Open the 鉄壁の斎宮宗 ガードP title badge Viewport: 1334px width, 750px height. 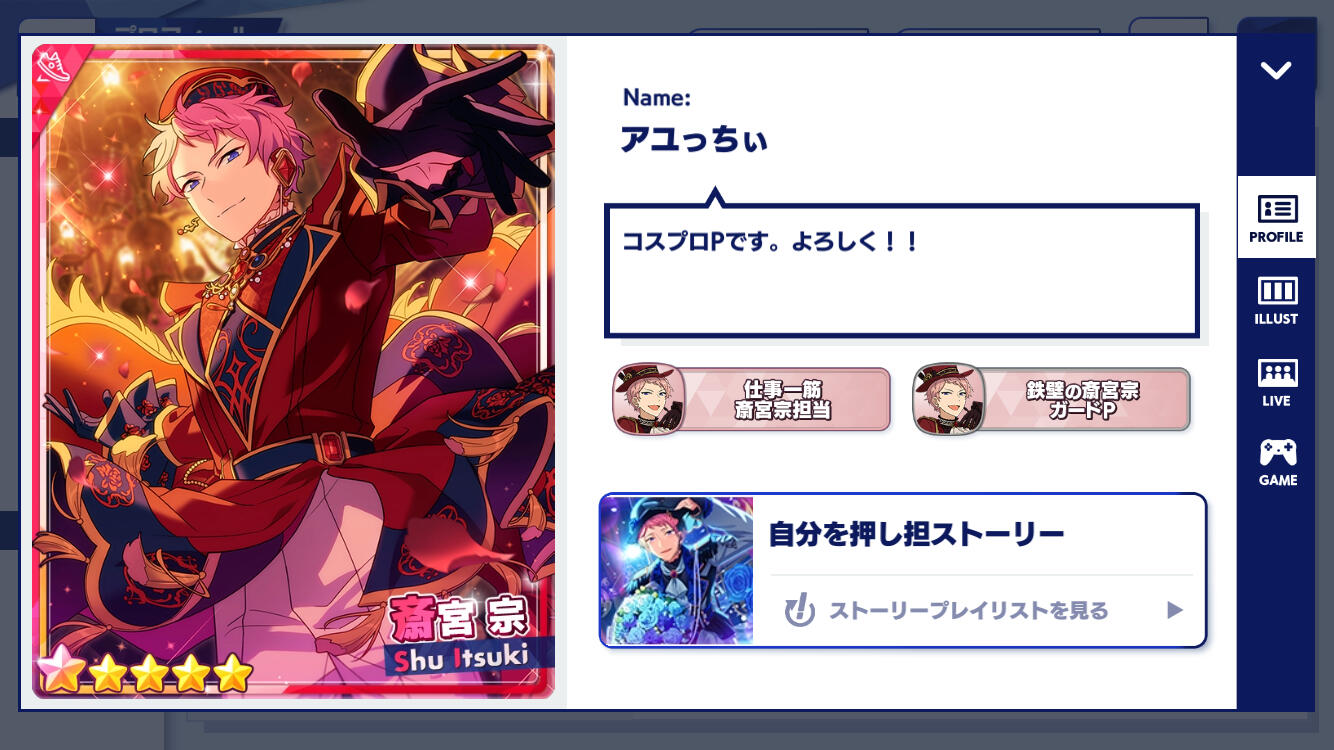tap(1052, 400)
